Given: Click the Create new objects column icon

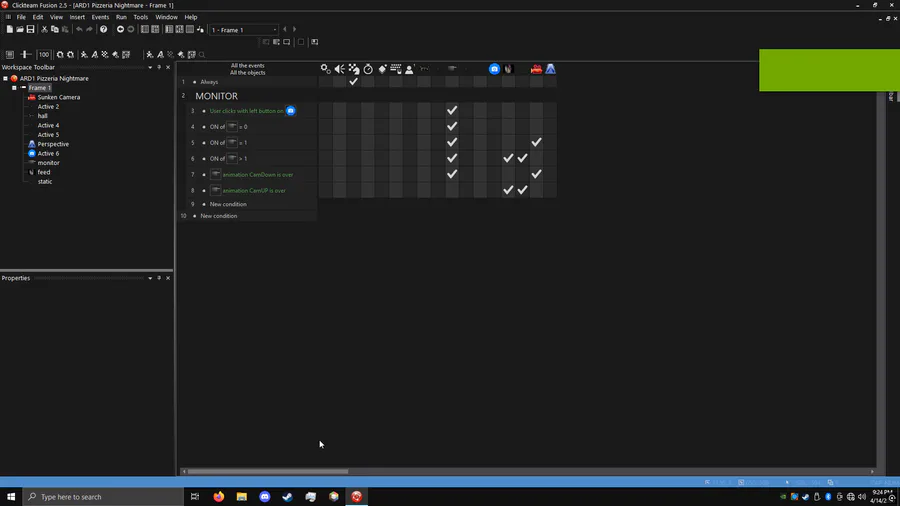Looking at the screenshot, I should [382, 69].
